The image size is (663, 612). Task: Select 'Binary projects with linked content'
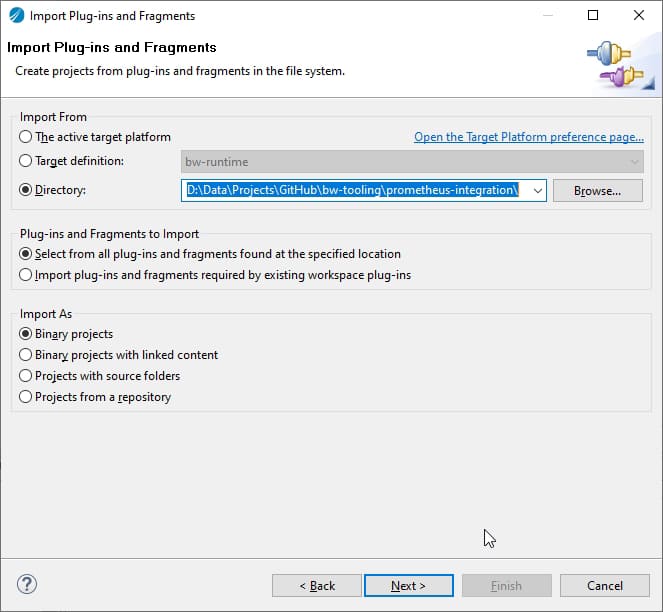(x=26, y=355)
